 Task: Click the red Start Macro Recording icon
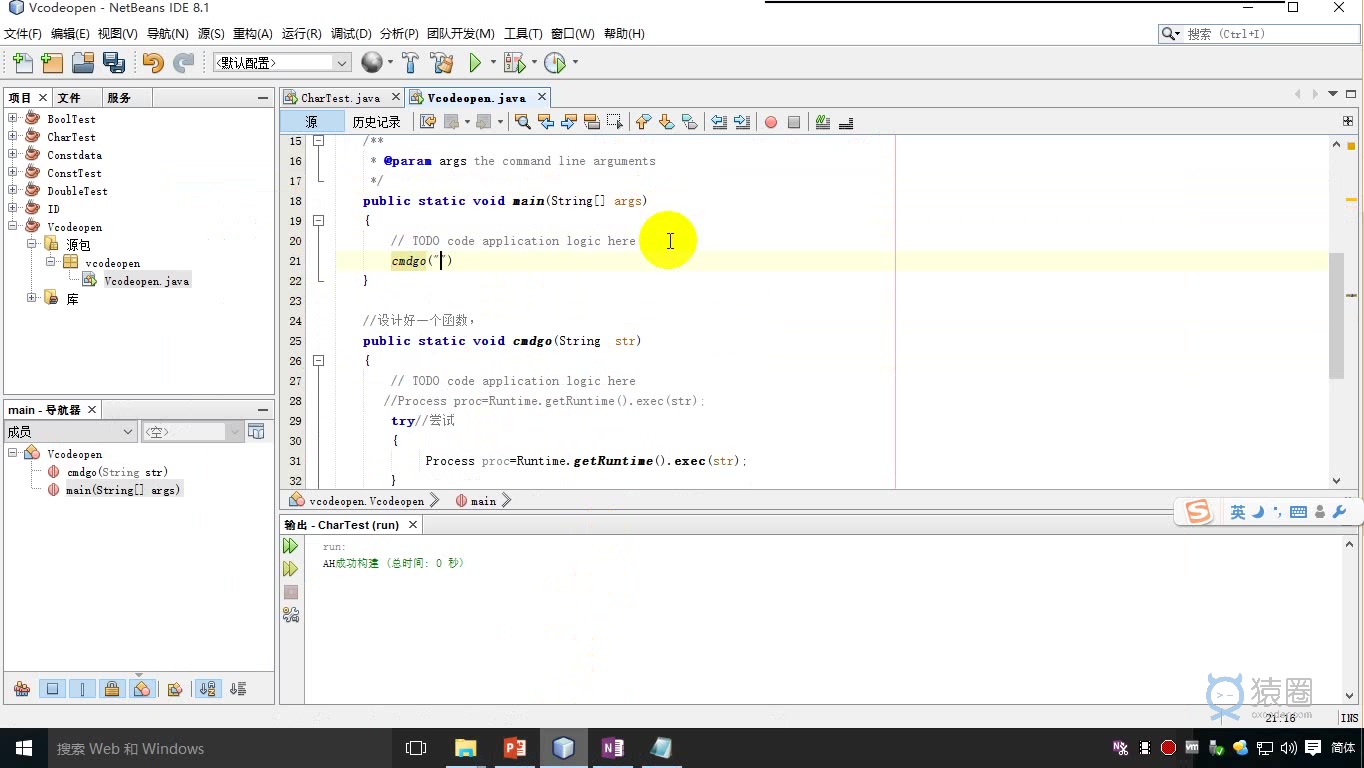tap(771, 122)
